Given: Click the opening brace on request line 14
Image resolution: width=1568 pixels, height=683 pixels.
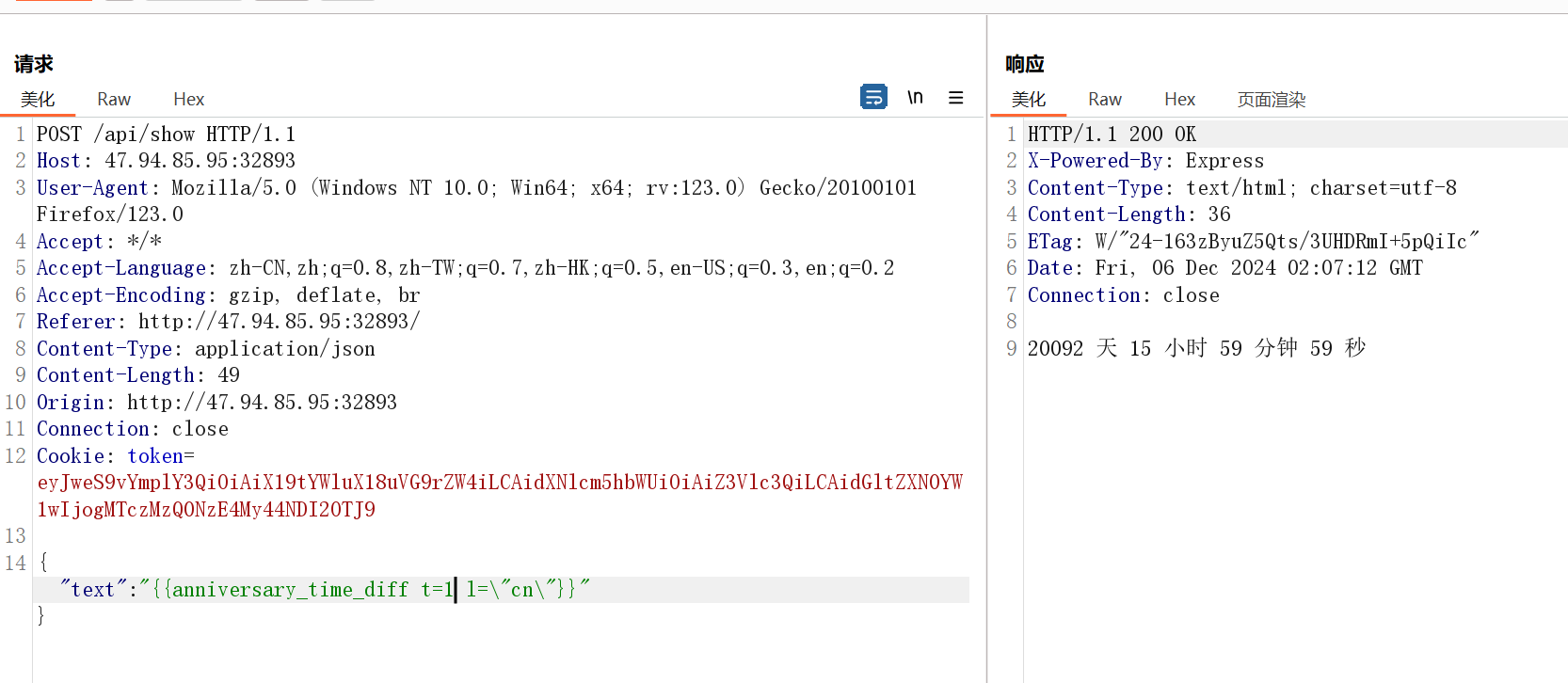Looking at the screenshot, I should click(x=42, y=563).
